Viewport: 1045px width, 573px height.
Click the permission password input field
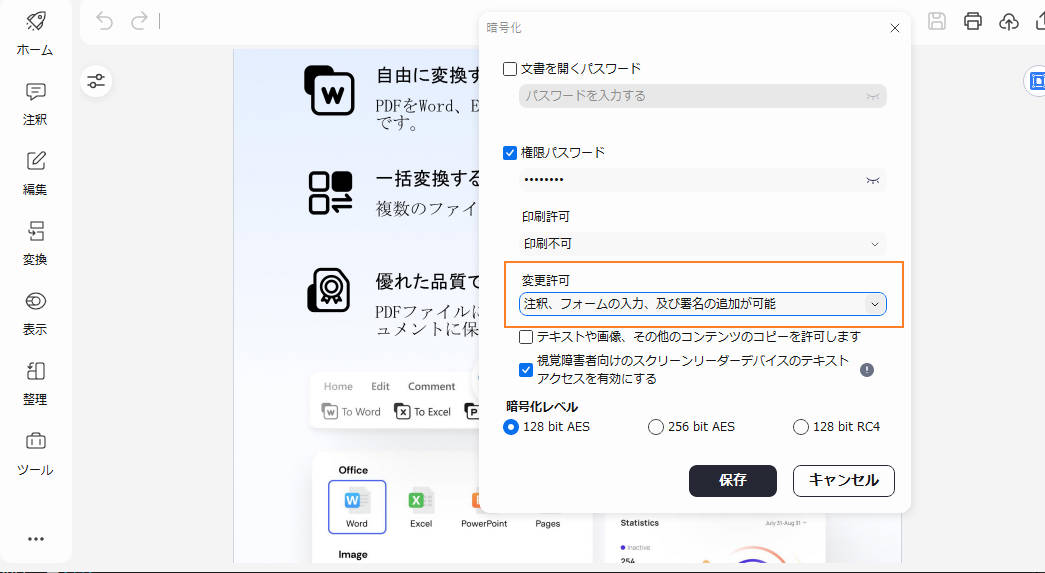pos(690,180)
